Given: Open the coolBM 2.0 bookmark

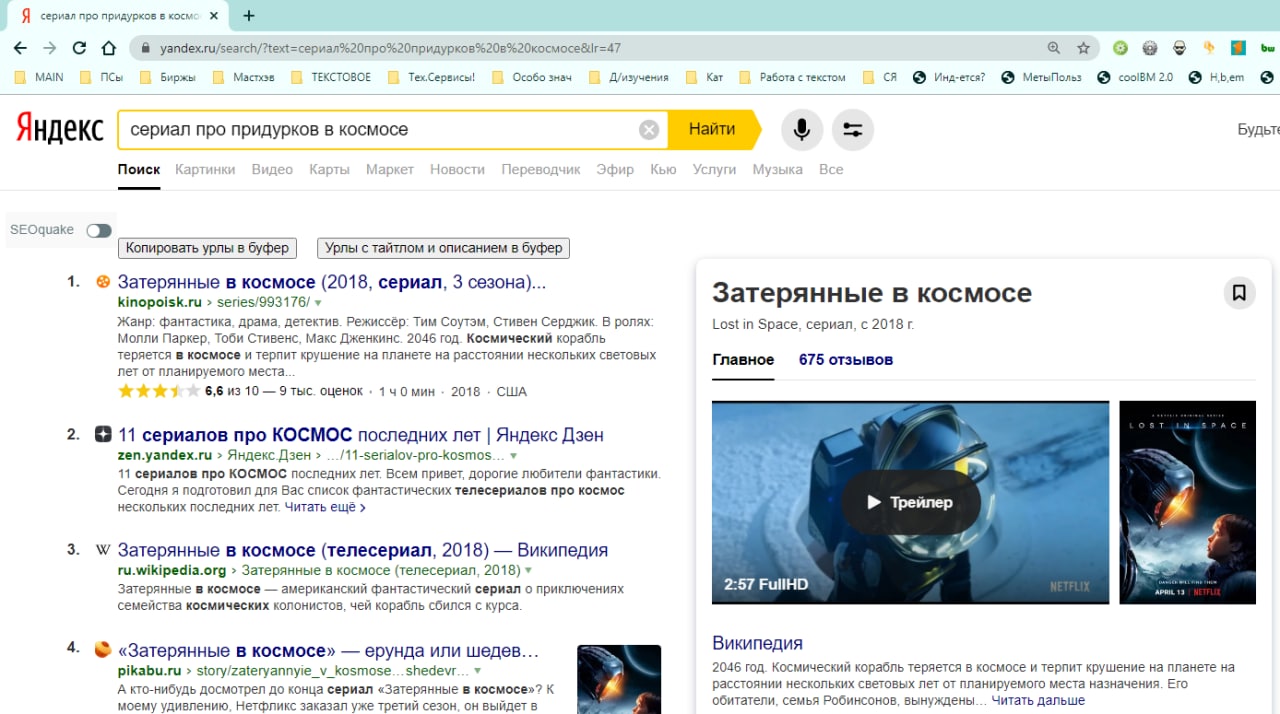Looking at the screenshot, I should 1135,77.
